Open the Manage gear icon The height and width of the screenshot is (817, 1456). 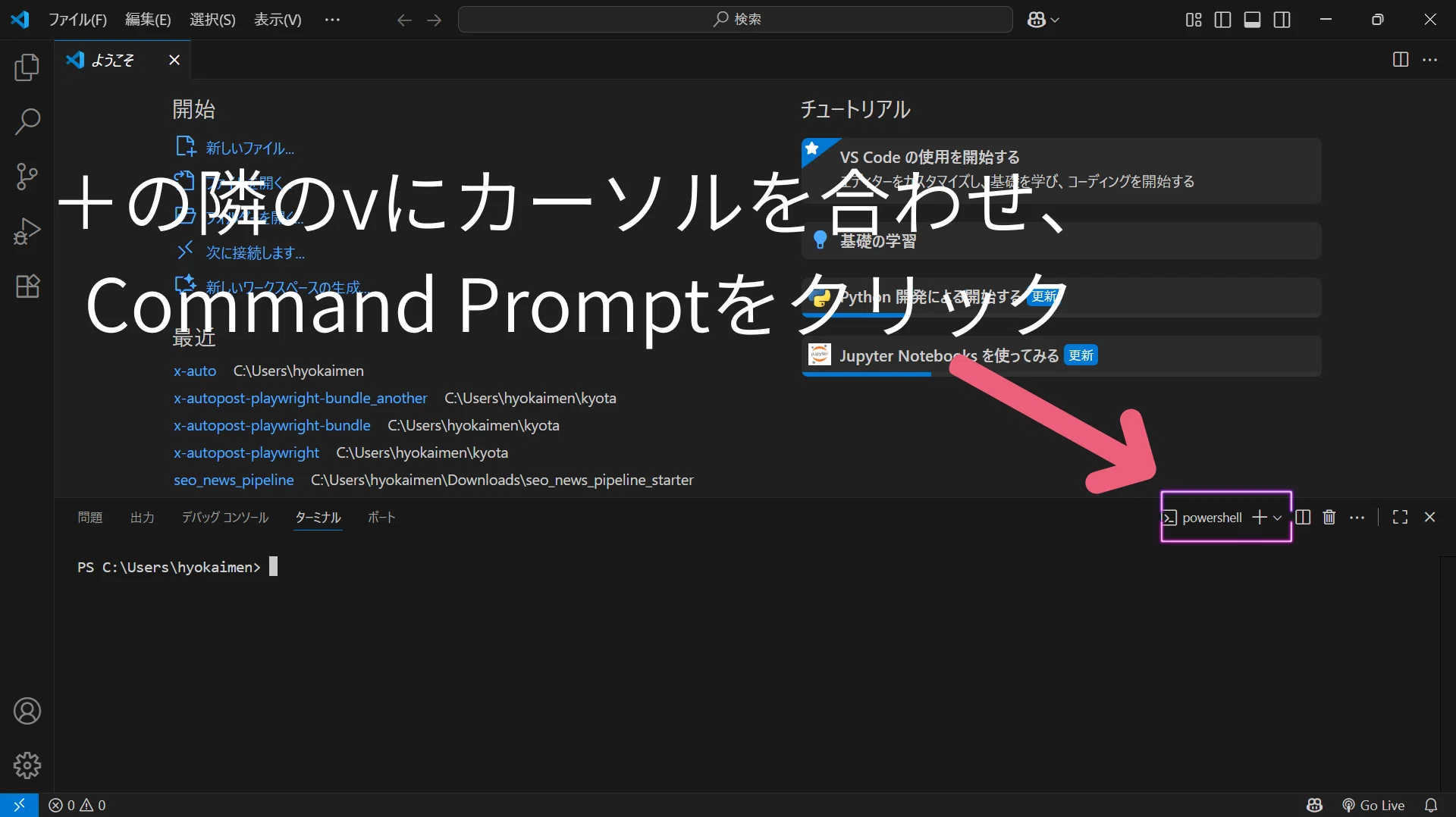[27, 765]
